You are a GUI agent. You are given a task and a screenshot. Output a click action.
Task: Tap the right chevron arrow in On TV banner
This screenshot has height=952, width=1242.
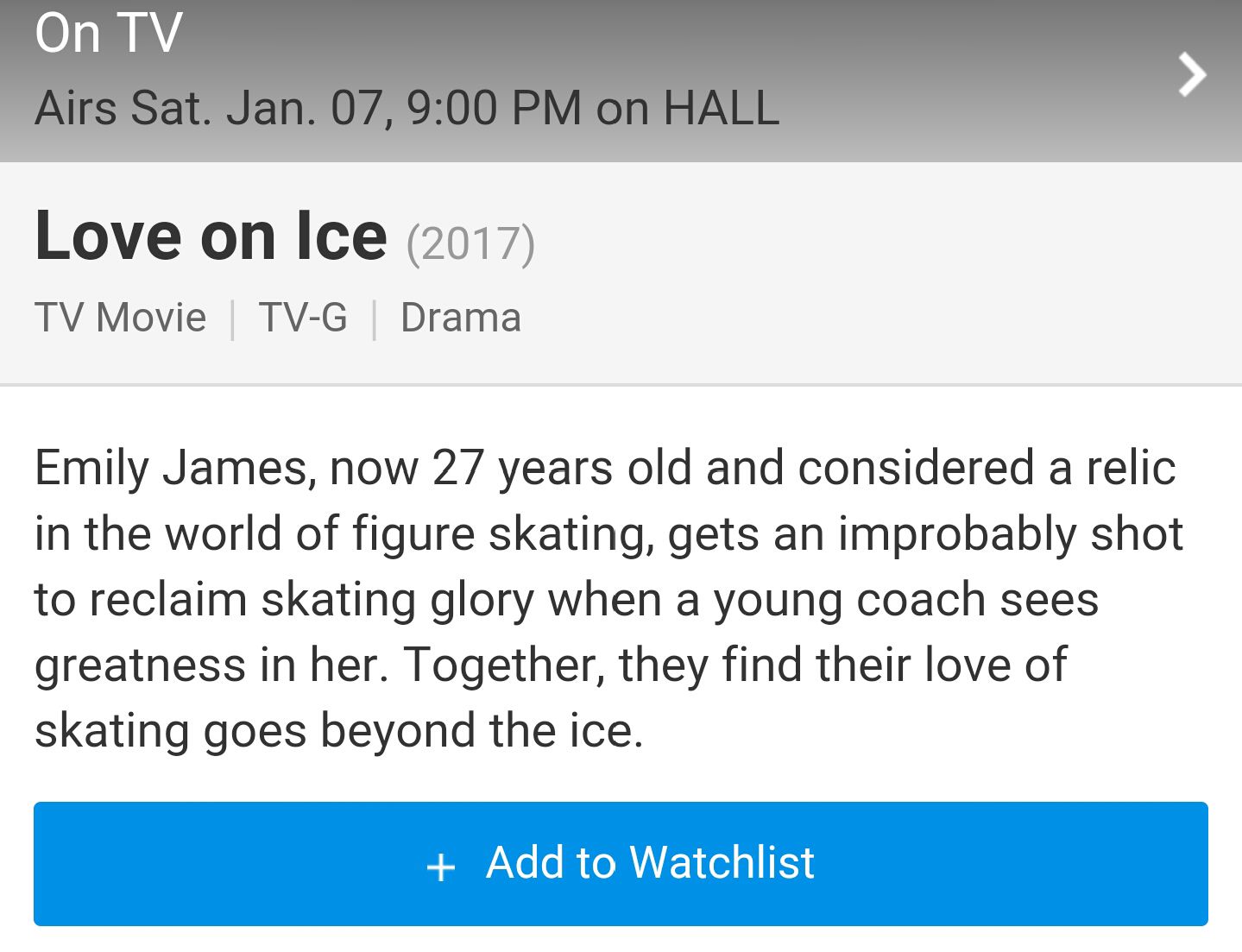coord(1192,75)
